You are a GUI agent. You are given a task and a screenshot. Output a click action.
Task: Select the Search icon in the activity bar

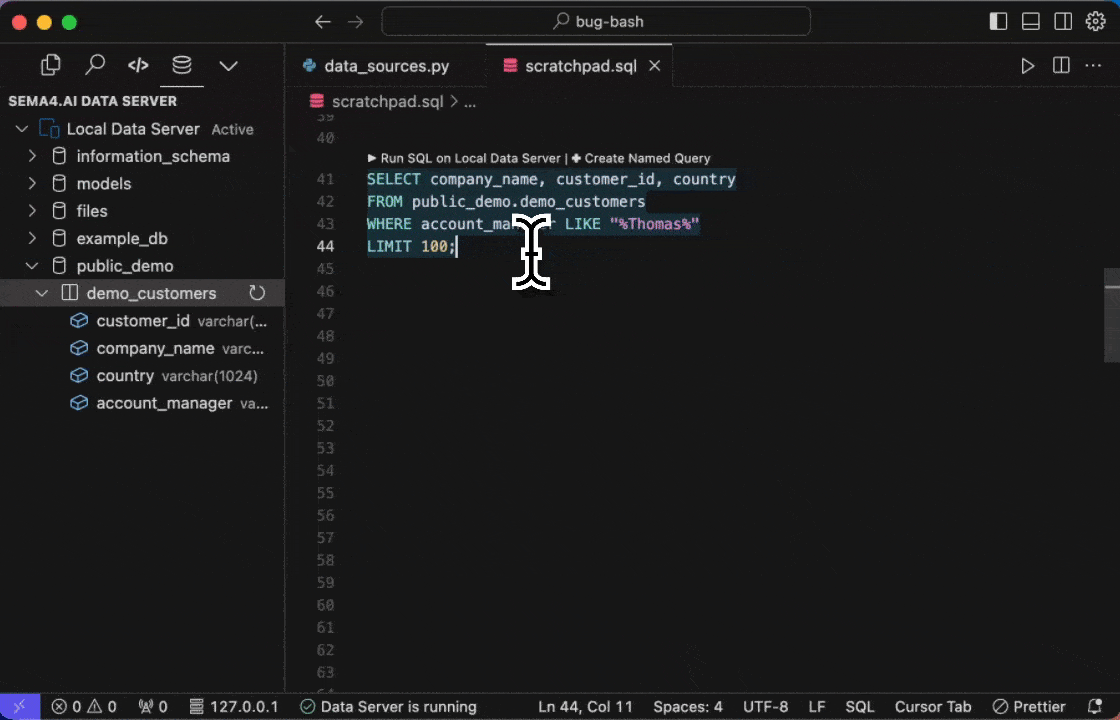click(x=95, y=65)
